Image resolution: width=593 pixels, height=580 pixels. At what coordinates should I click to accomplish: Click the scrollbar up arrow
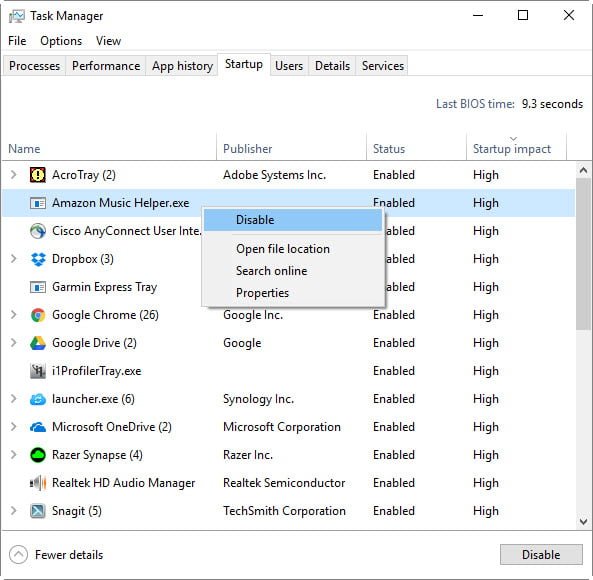tap(583, 170)
